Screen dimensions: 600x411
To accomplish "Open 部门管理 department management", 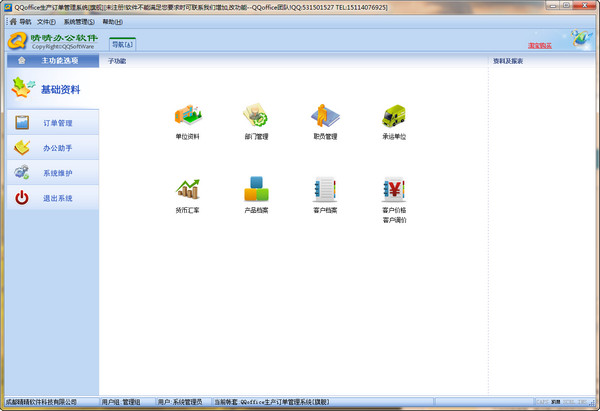I will click(256, 116).
